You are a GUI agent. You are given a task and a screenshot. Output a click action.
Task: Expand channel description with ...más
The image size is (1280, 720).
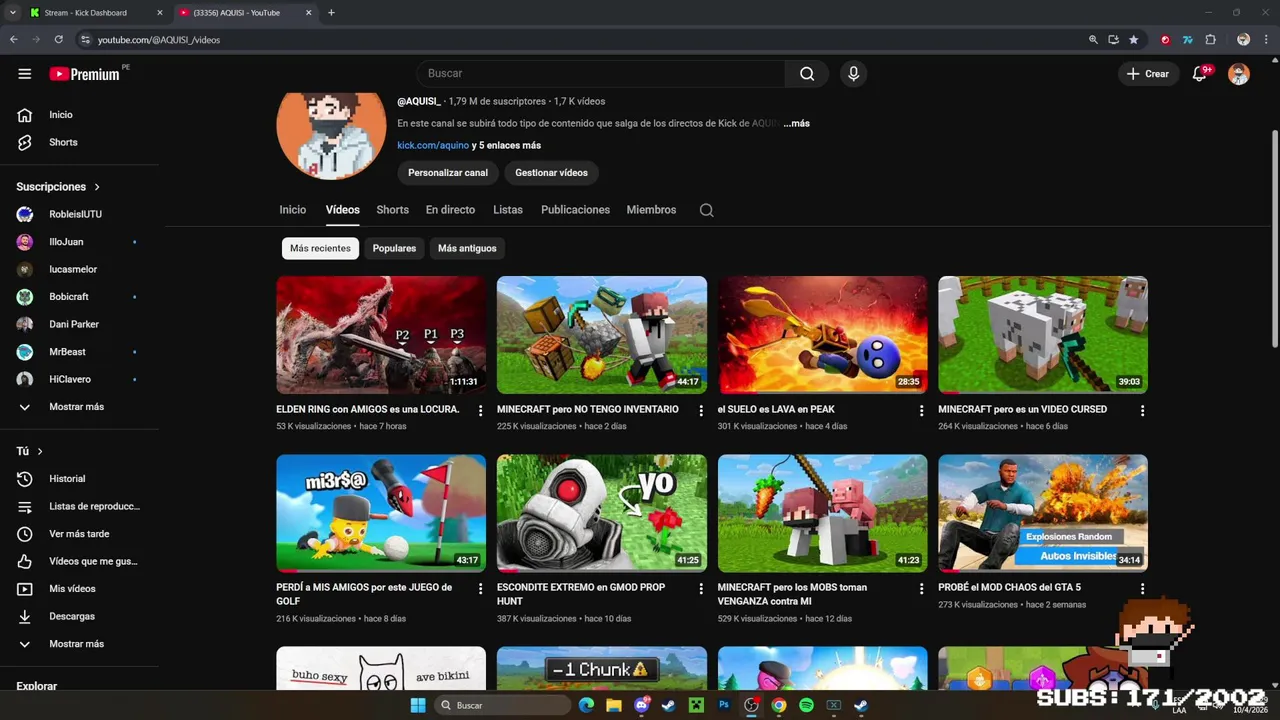coord(796,124)
